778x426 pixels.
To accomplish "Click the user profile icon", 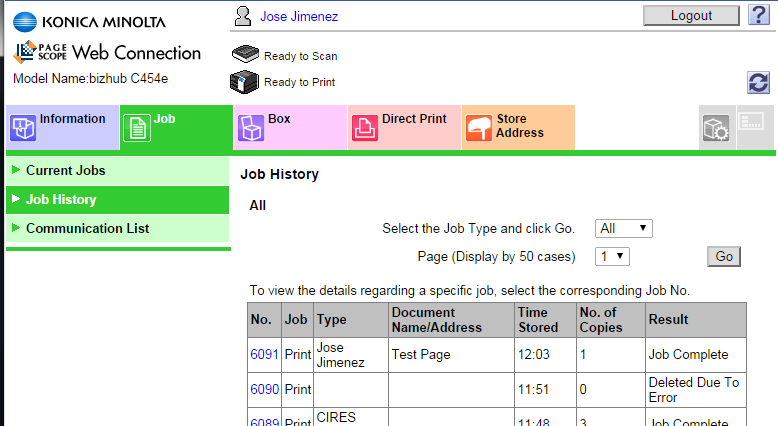I will pos(242,16).
